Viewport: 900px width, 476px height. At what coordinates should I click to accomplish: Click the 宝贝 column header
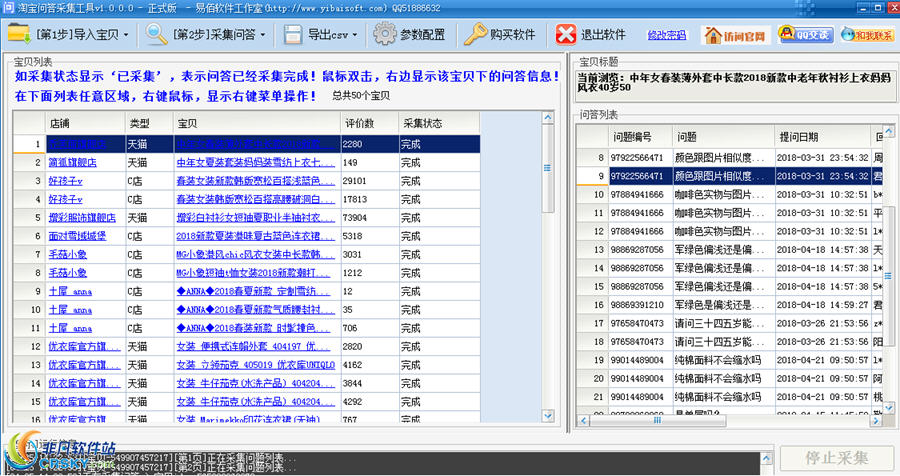point(257,123)
